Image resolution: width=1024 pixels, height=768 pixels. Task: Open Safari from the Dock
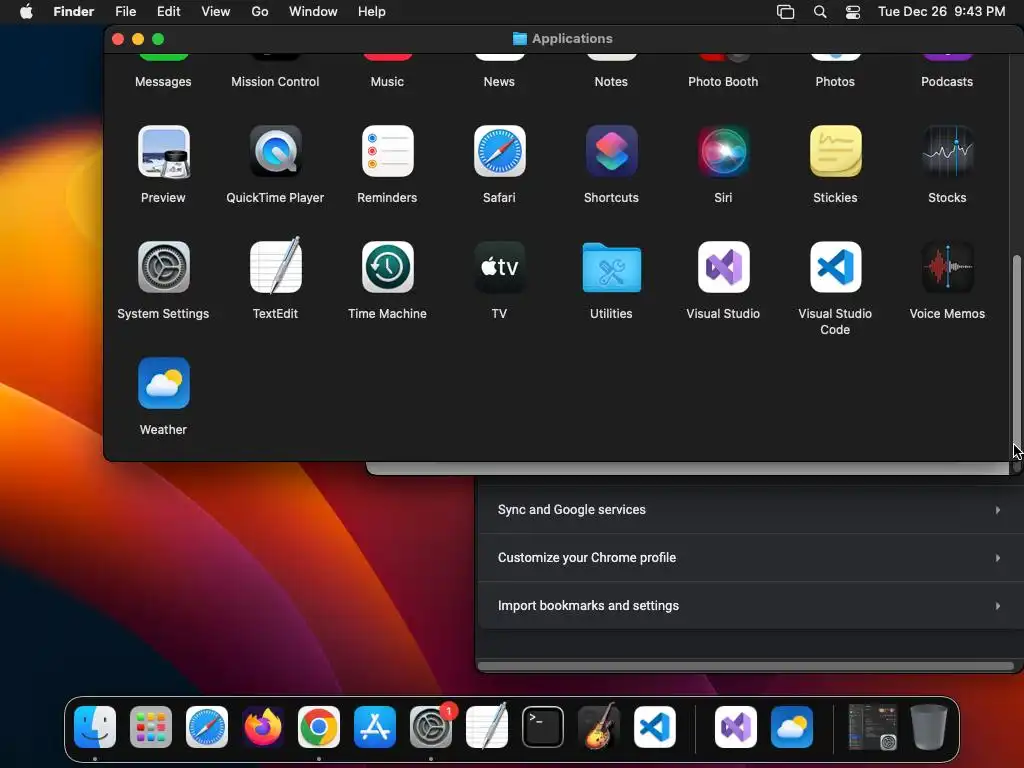(x=207, y=727)
